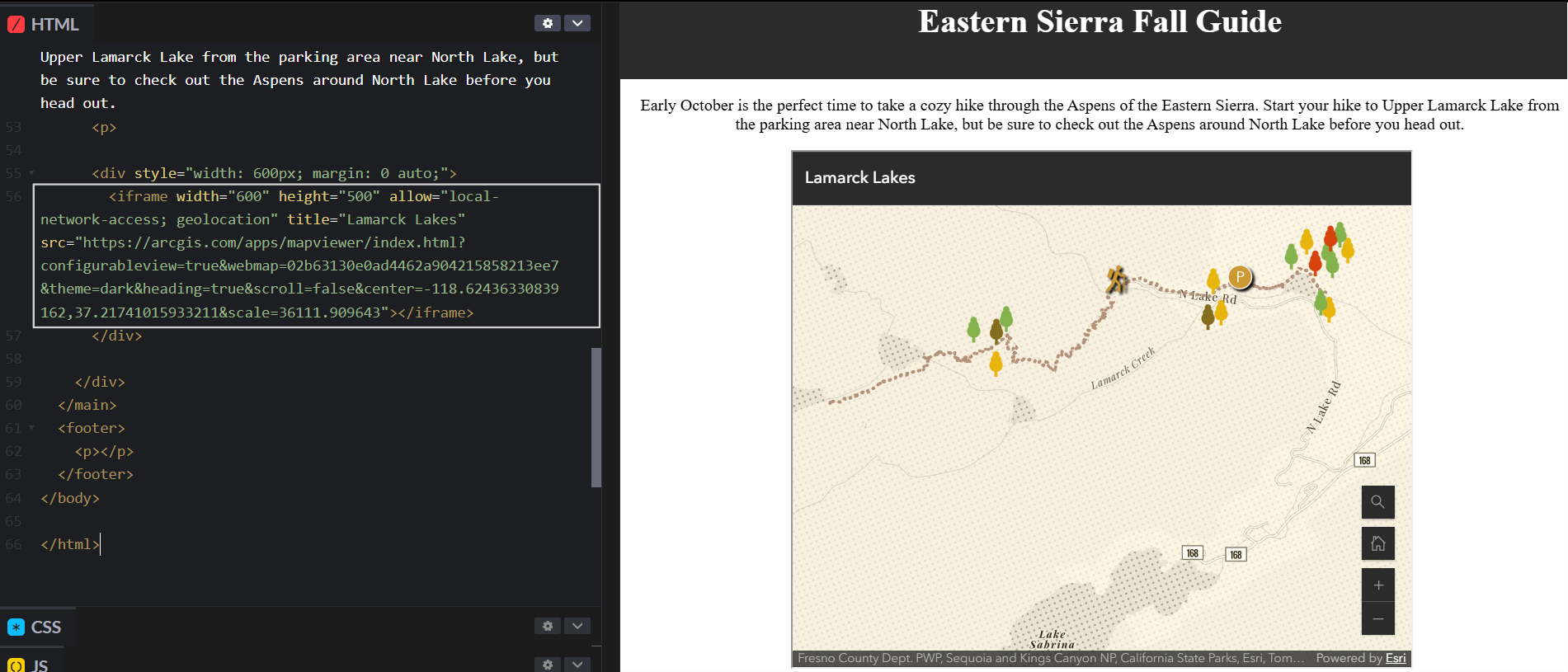This screenshot has height=672, width=1568.
Task: Click the closing main tag in code
Action: (x=87, y=405)
